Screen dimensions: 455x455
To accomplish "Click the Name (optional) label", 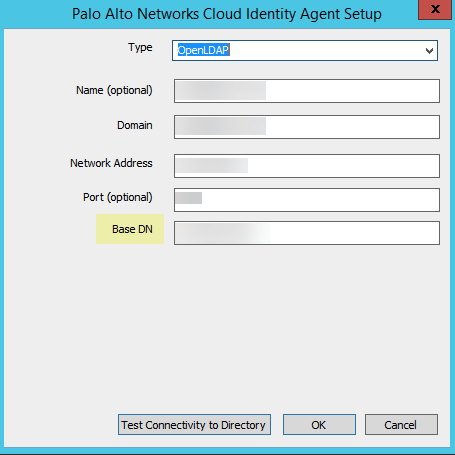I will point(114,90).
